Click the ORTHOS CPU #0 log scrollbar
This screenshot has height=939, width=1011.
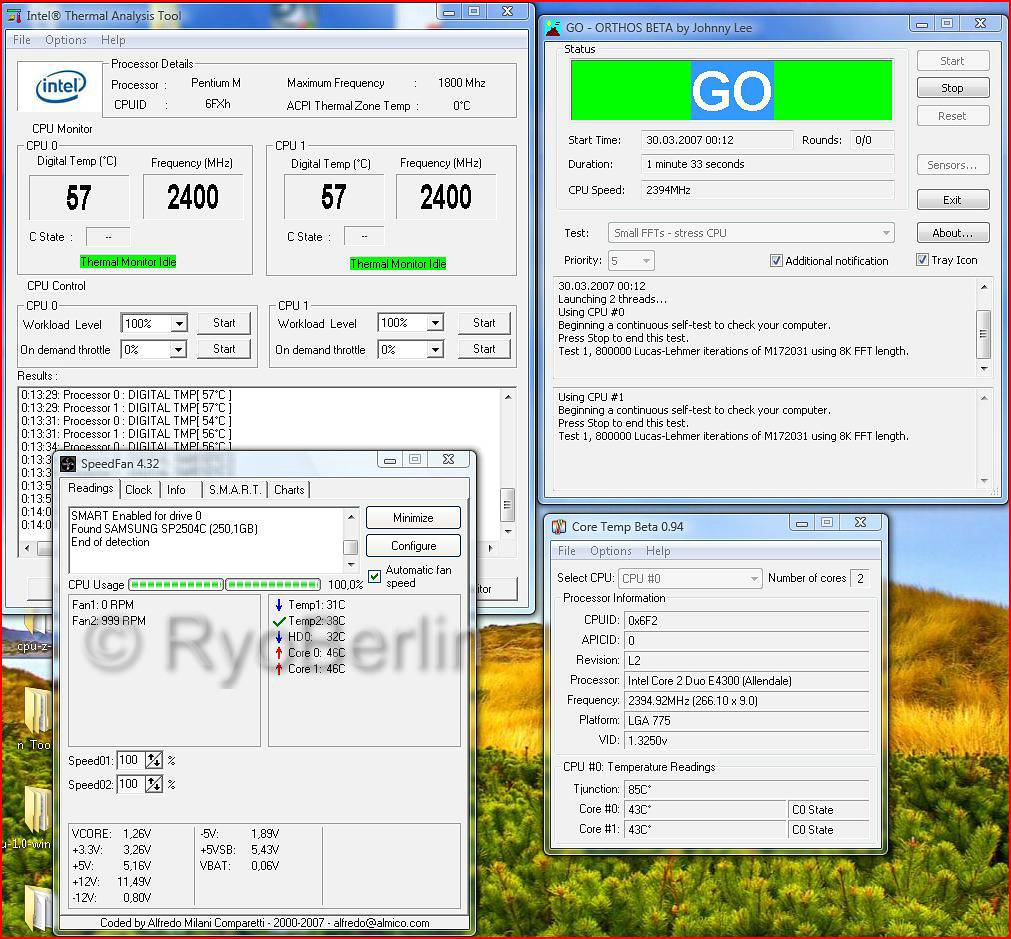[x=983, y=328]
